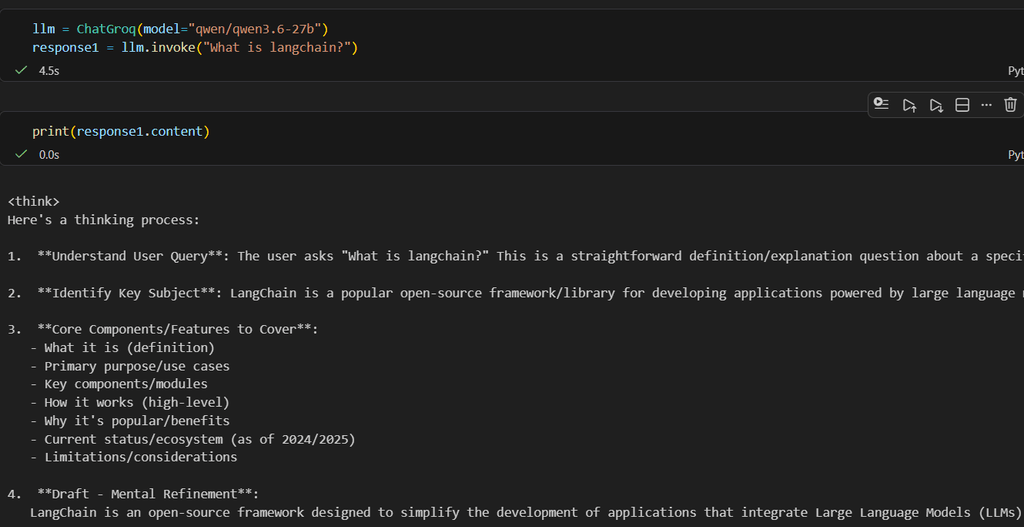Click the "- Limitations/considerations" line

(133, 457)
